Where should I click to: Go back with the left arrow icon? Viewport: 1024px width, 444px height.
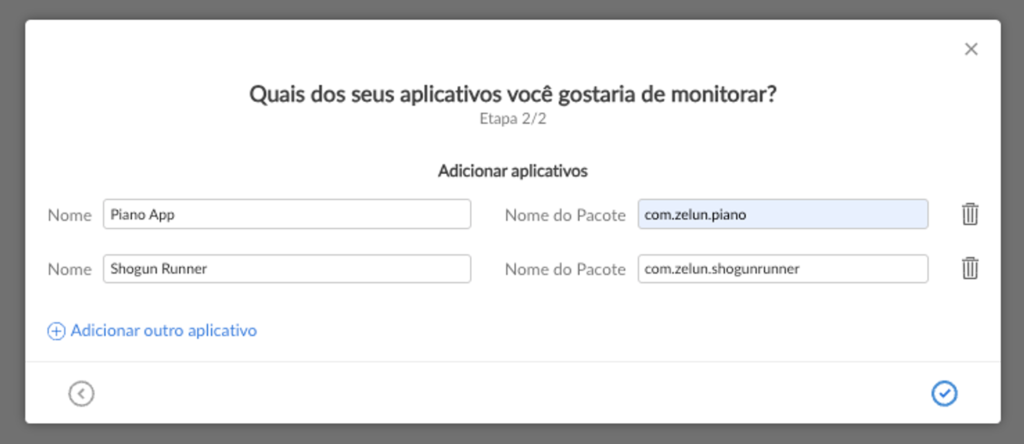(81, 394)
